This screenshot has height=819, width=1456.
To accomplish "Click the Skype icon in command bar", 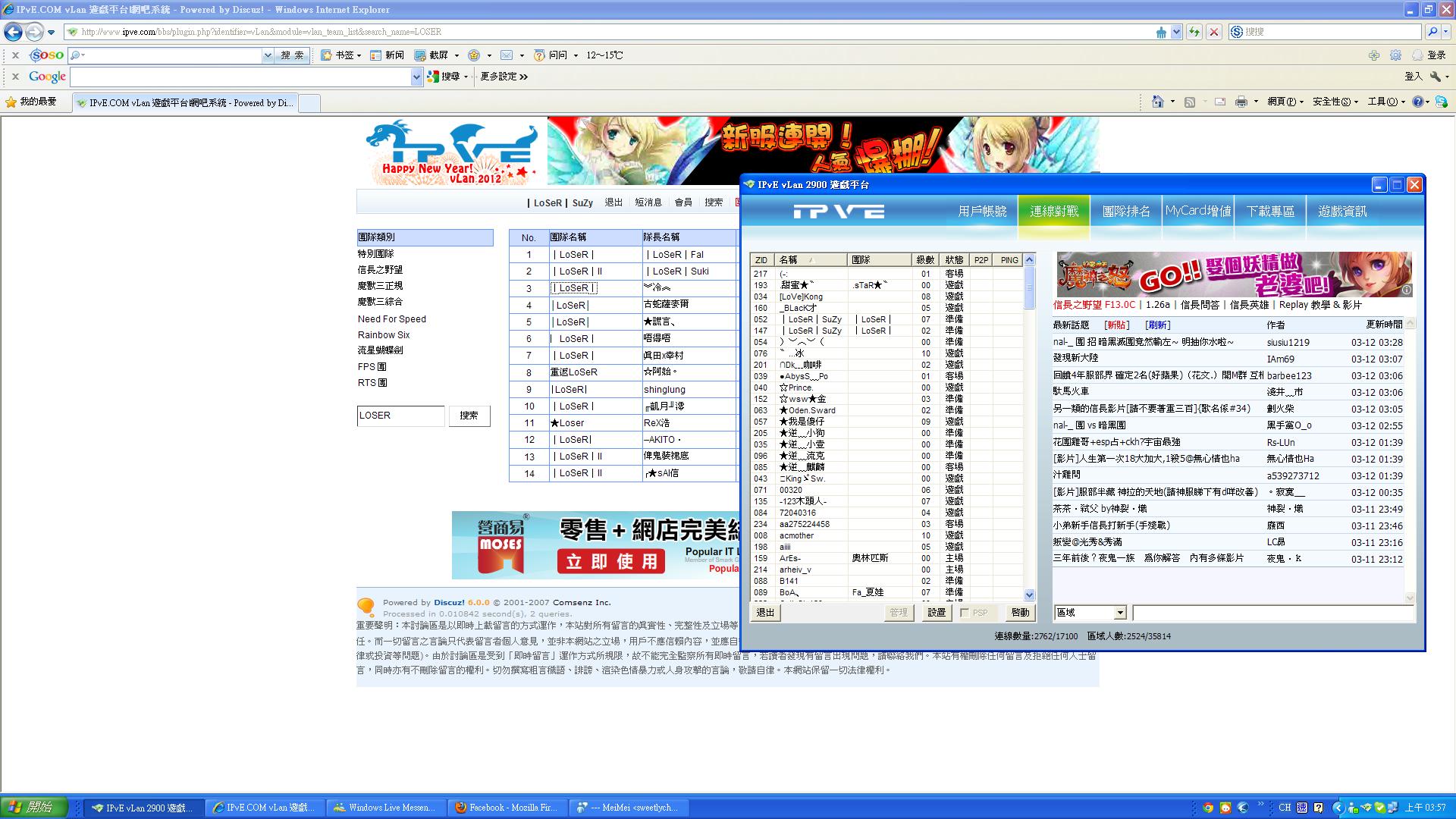I will pos(1442,102).
